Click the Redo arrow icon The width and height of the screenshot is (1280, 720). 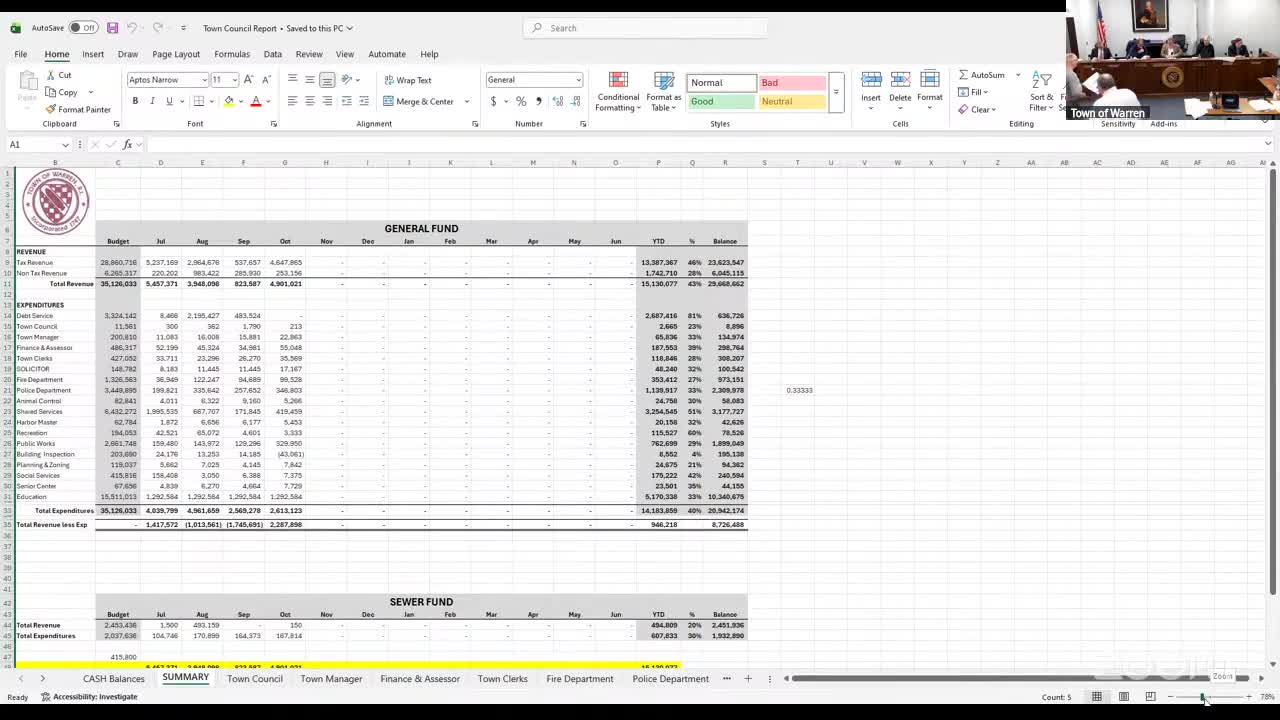pos(157,28)
